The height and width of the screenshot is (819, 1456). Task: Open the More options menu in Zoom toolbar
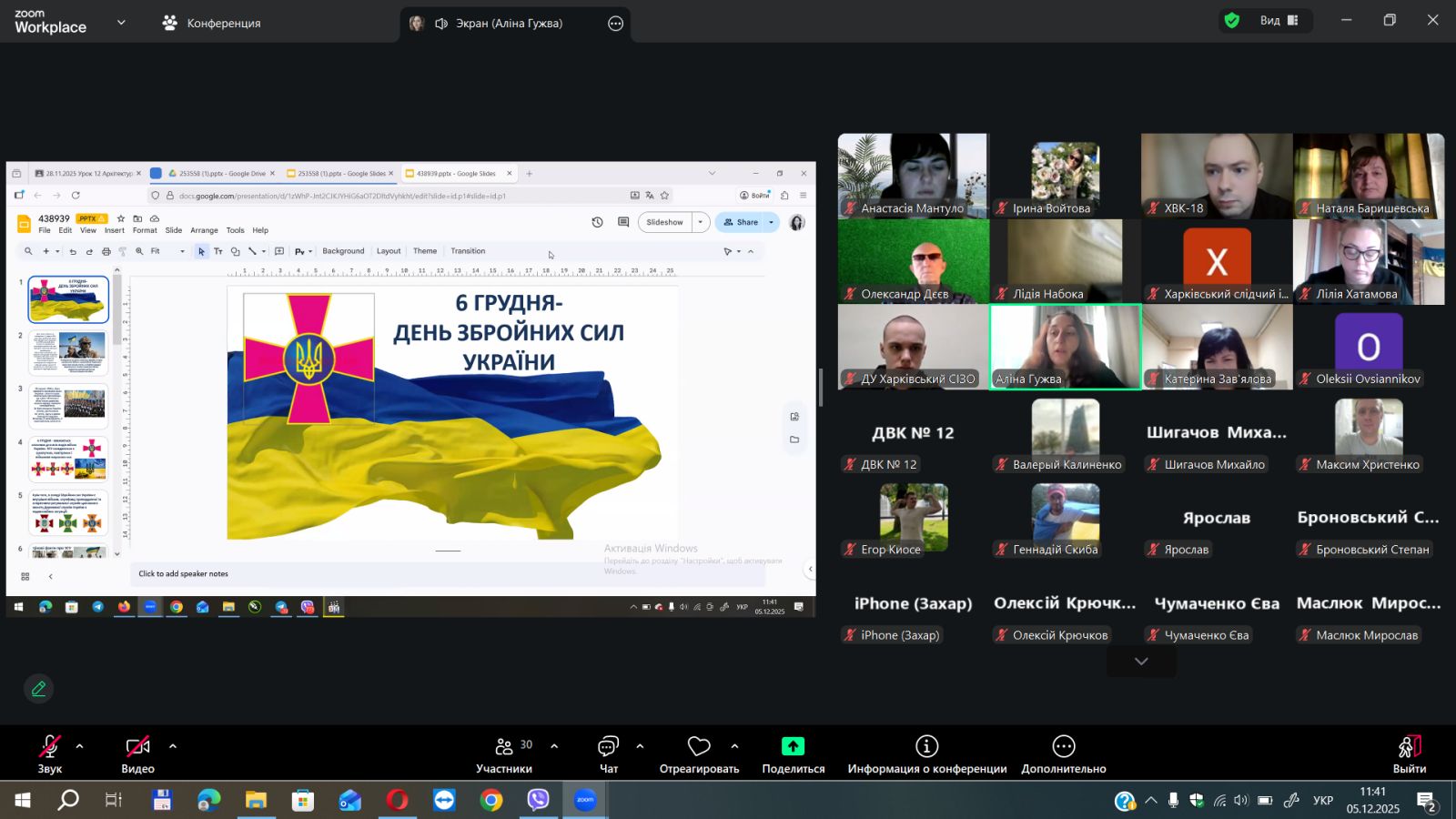pos(1063,754)
